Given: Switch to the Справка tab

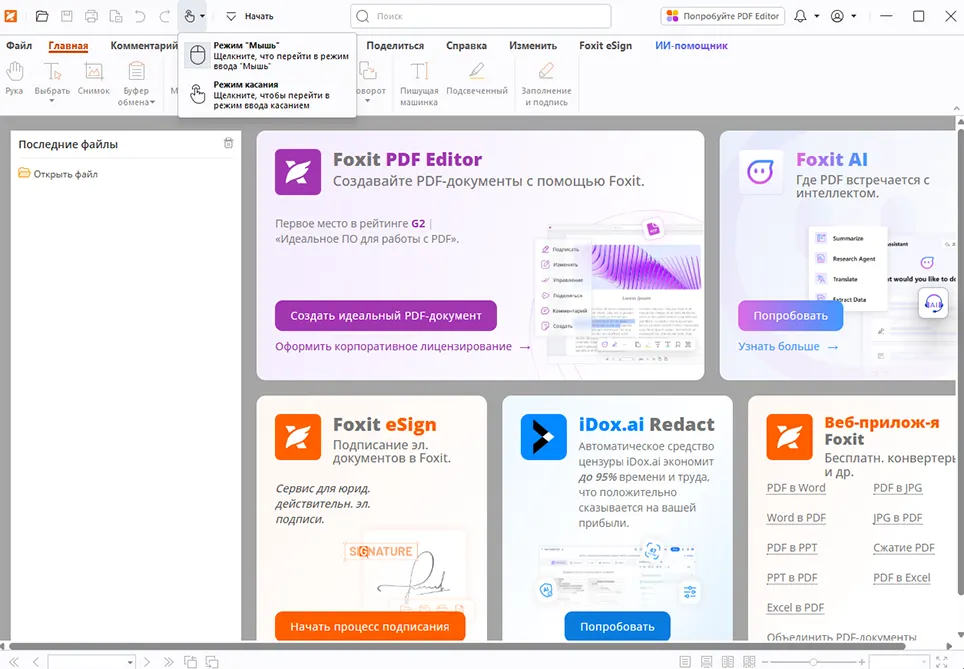Looking at the screenshot, I should pyautogui.click(x=466, y=46).
